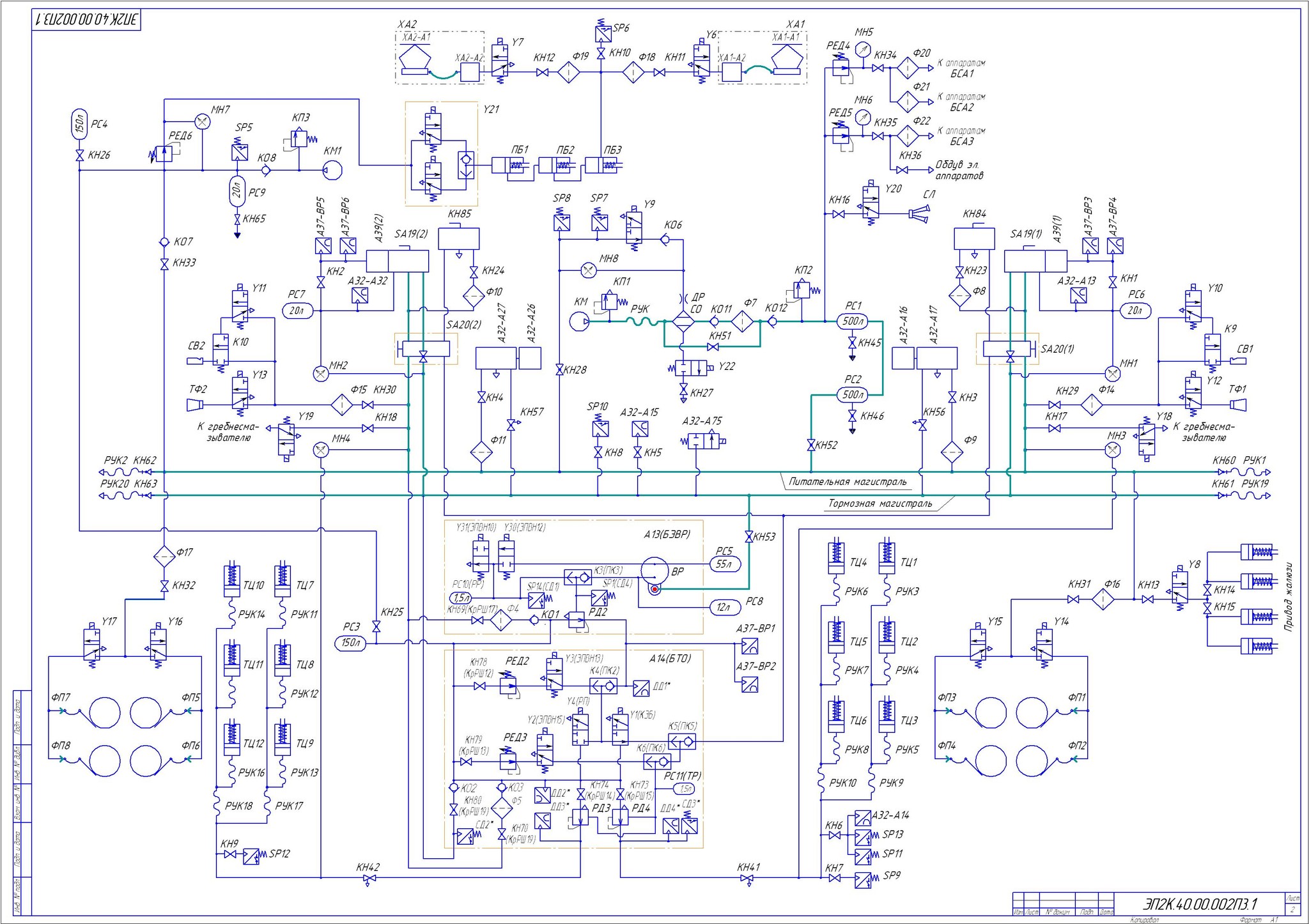This screenshot has width=1309, height=924.
Task: Click the MH5 pressure gauge symbol
Action: click(864, 49)
